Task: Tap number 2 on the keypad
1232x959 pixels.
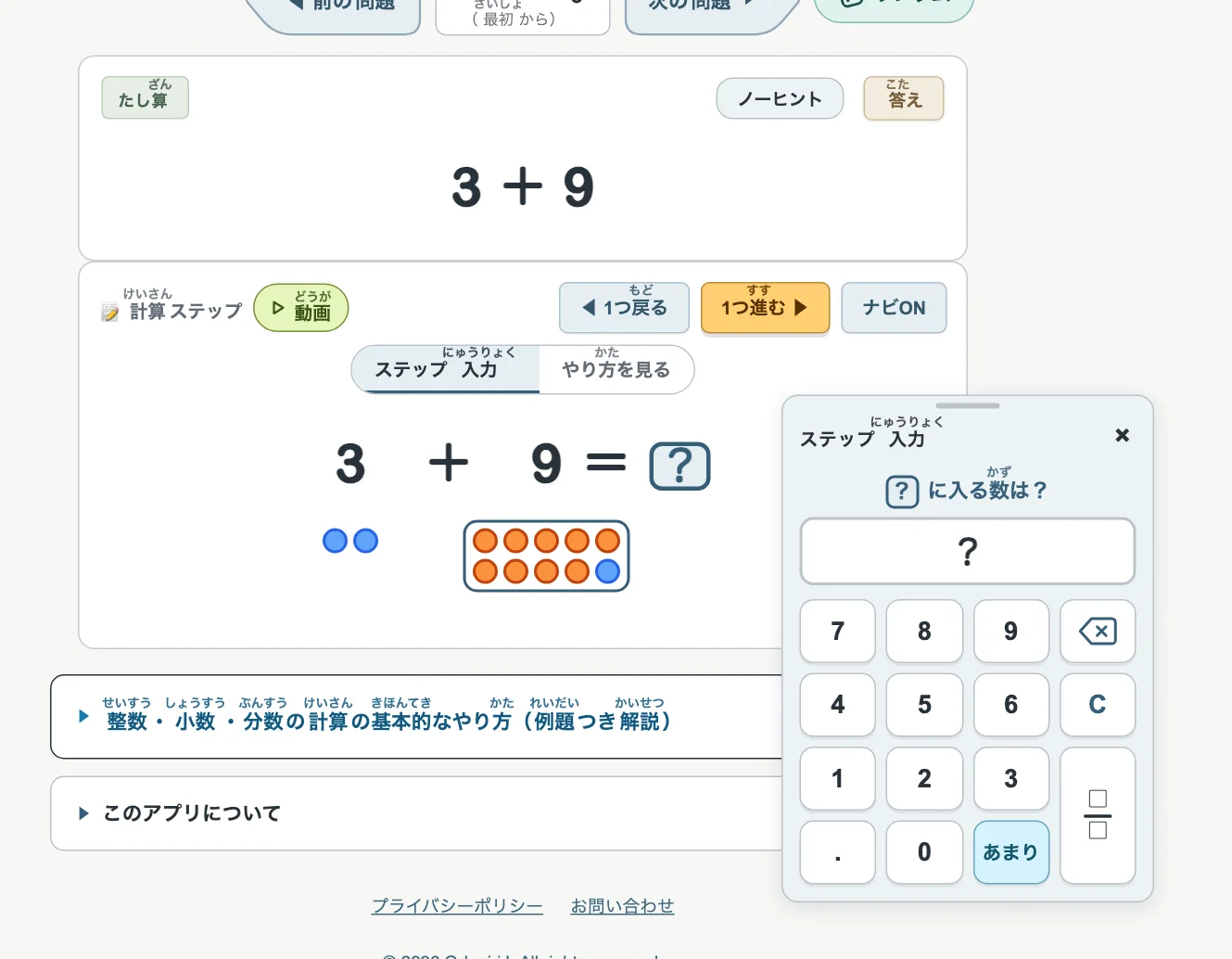Action: click(924, 779)
